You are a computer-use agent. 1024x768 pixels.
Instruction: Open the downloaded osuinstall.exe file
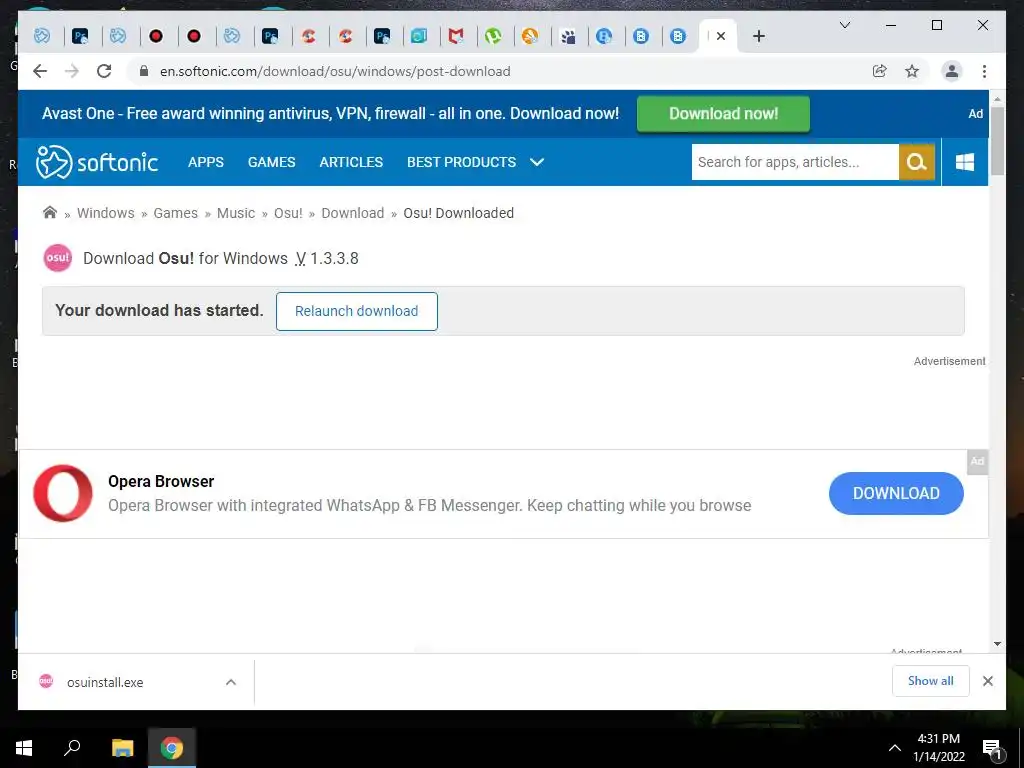104,682
